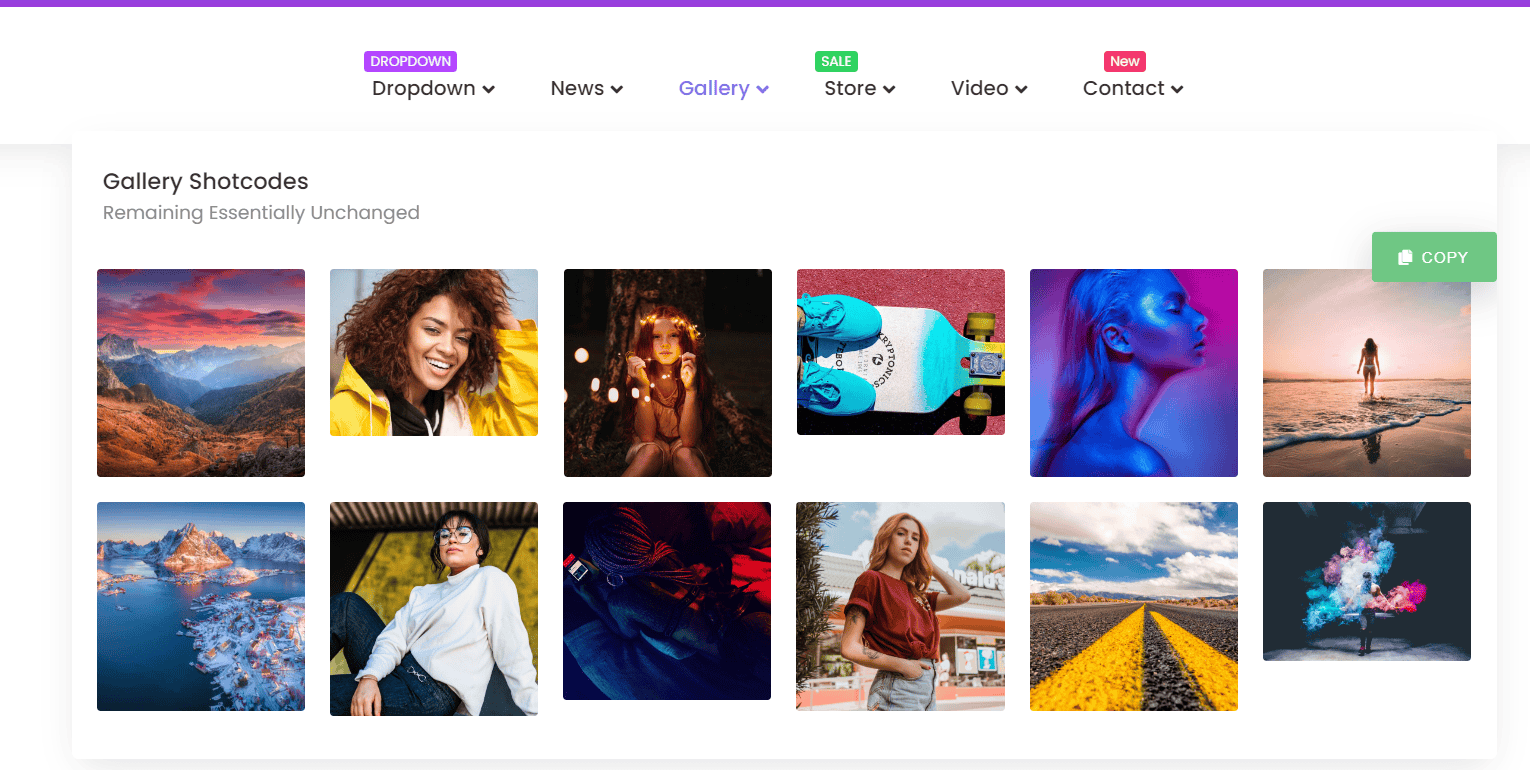Open the curly-haired woman in yellow jacket photo
Image resolution: width=1530 pixels, height=770 pixels.
point(434,352)
